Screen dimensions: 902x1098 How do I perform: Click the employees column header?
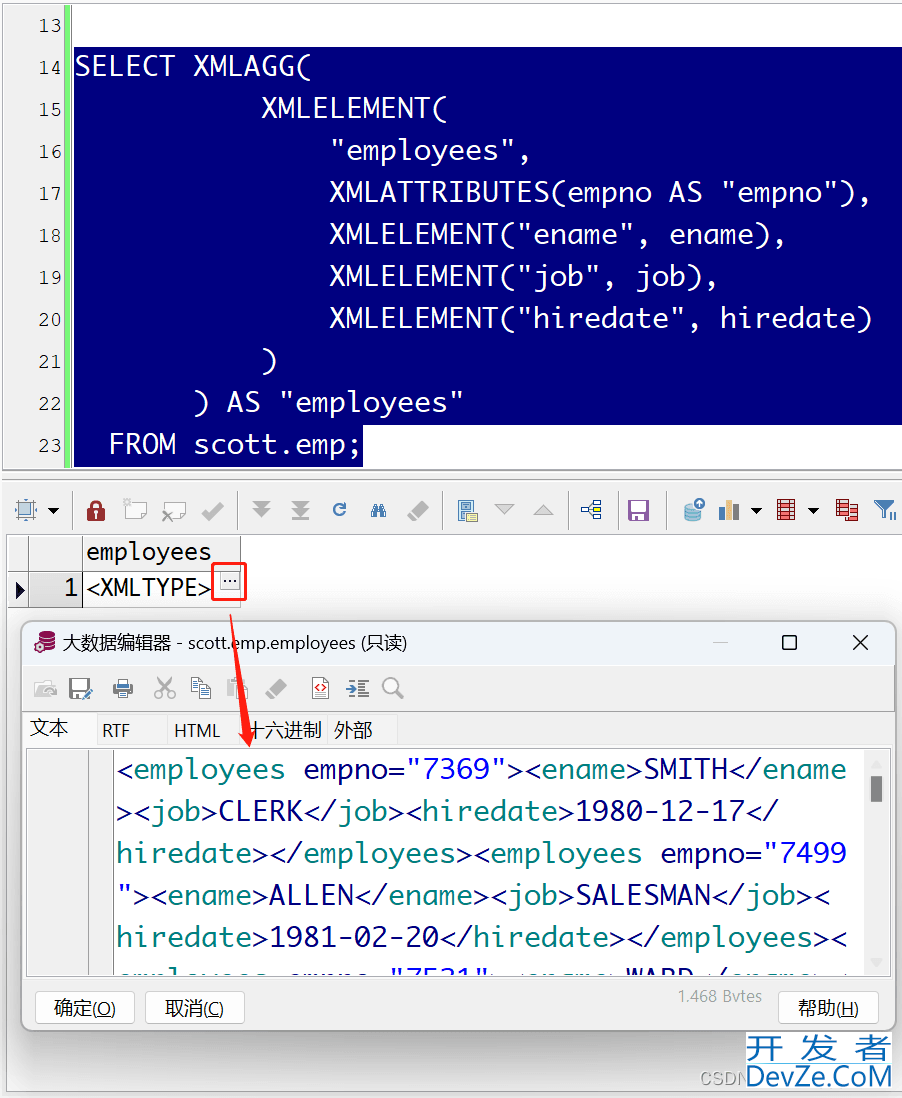coord(161,553)
